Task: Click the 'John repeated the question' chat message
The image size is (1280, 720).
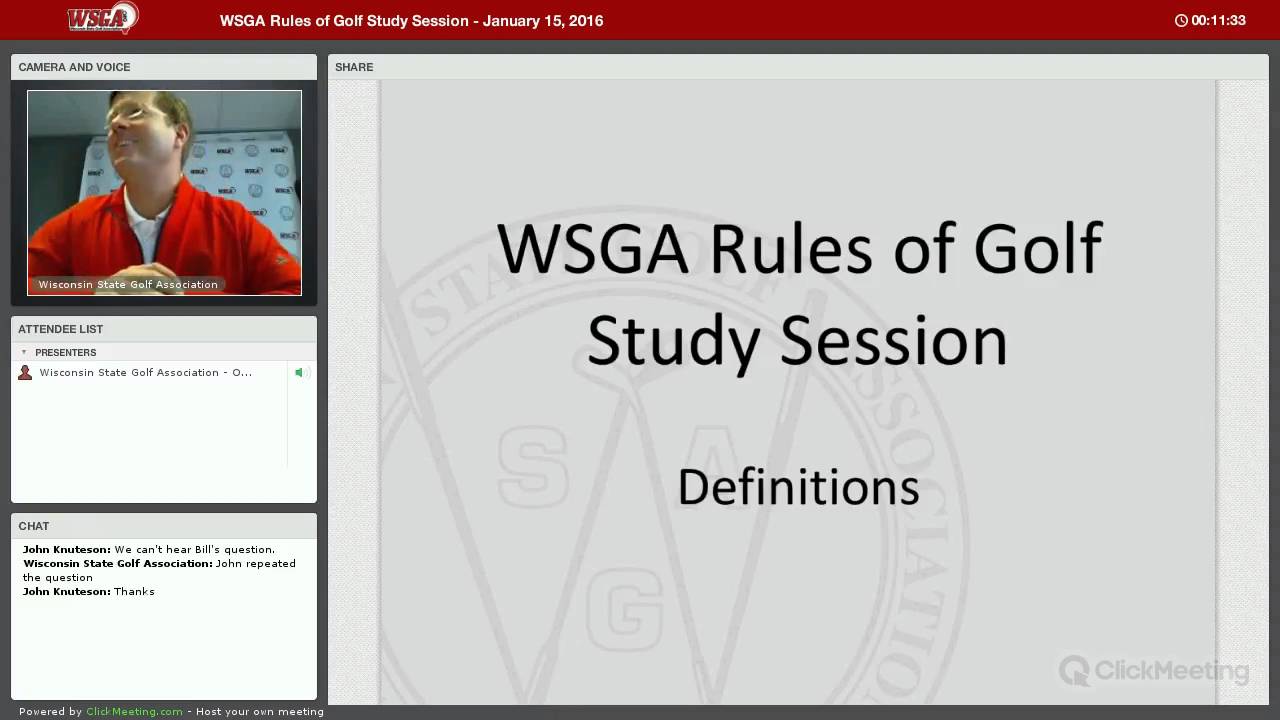Action: point(160,570)
